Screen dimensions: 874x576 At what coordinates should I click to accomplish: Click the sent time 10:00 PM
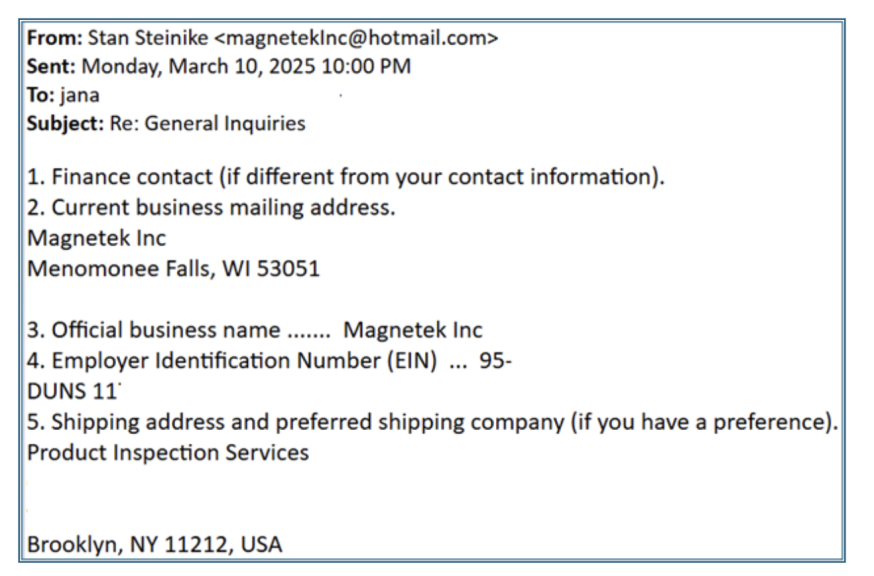[366, 66]
